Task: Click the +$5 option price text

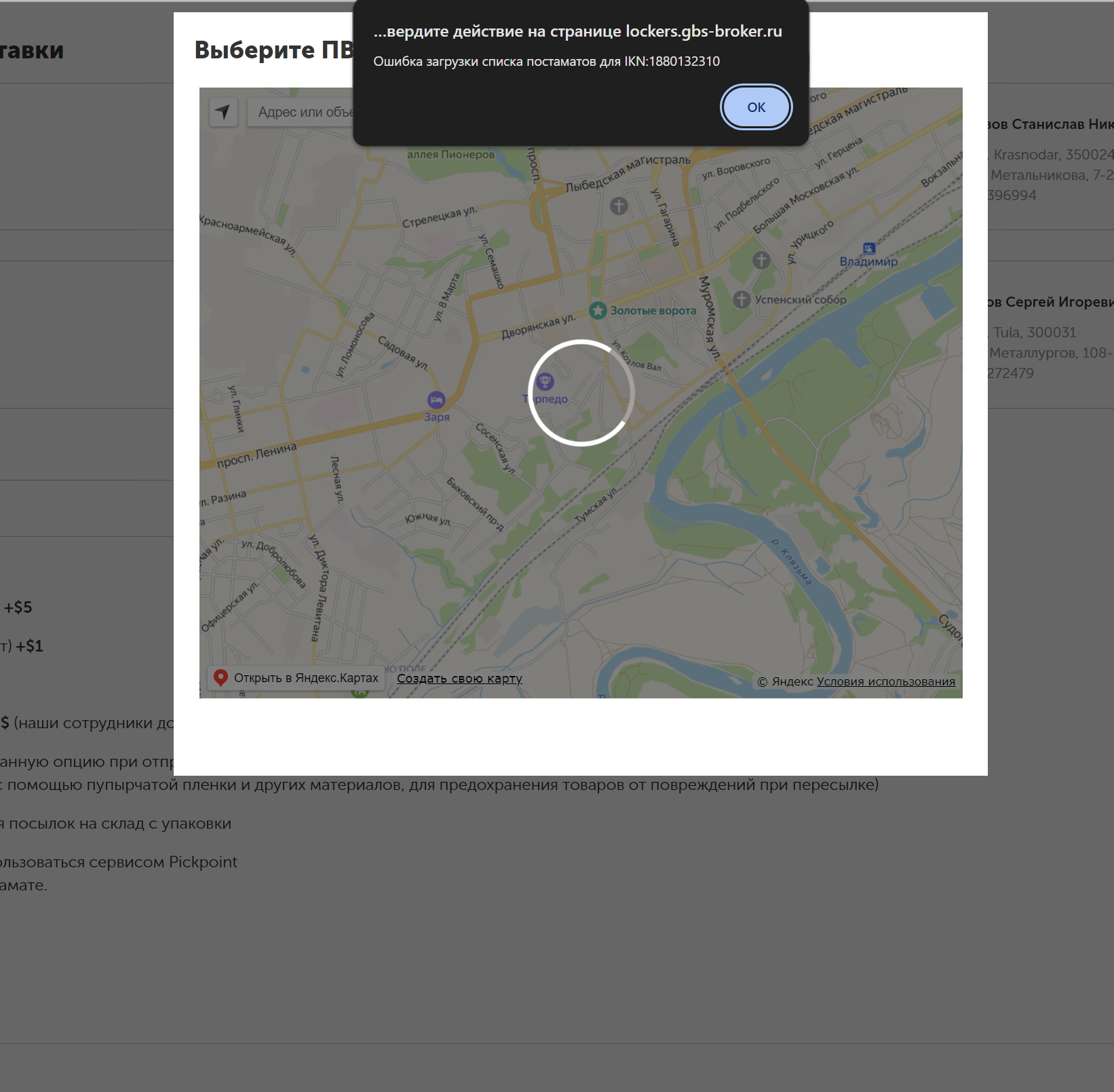Action: coord(18,607)
